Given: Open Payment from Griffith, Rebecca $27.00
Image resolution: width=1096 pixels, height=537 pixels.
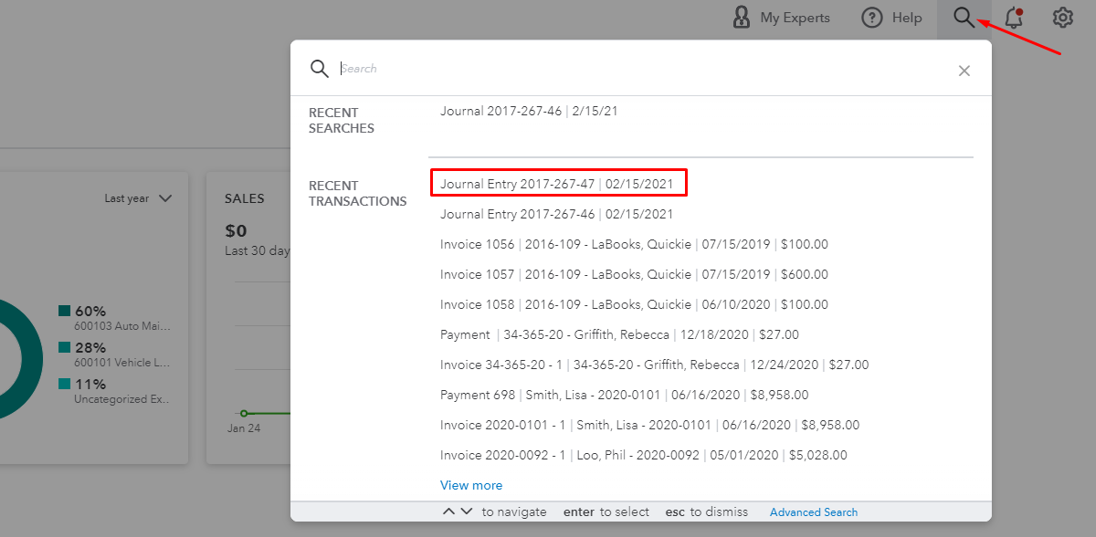Looking at the screenshot, I should [619, 335].
